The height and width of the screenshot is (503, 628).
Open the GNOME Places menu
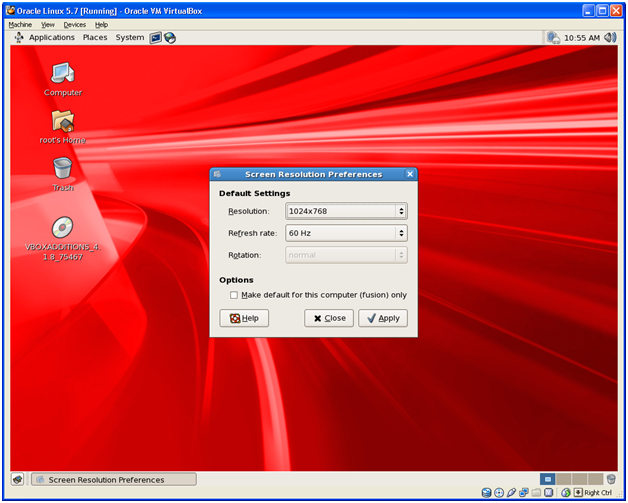pyautogui.click(x=95, y=38)
